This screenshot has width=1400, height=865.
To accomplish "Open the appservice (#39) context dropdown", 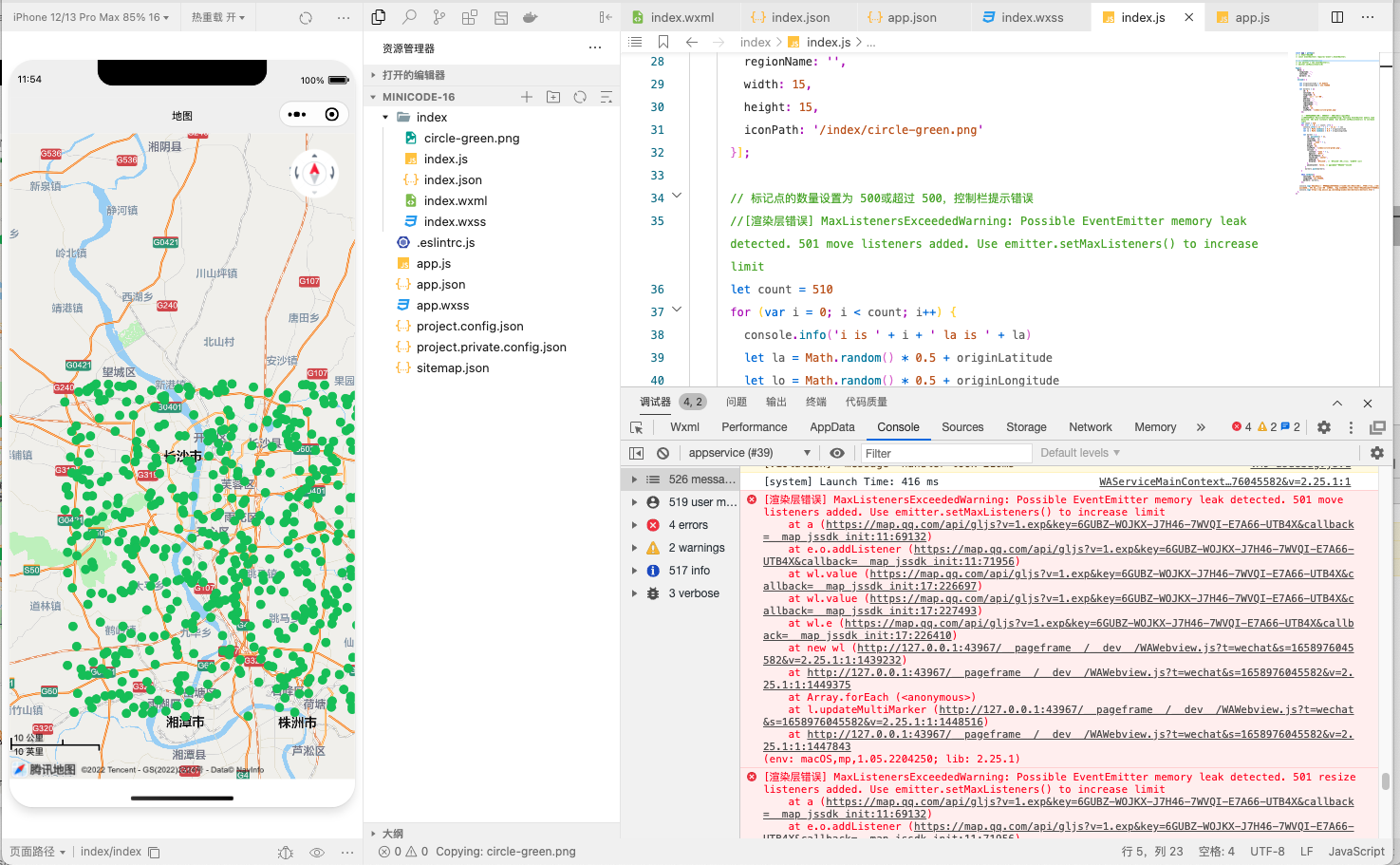I will [x=750, y=453].
